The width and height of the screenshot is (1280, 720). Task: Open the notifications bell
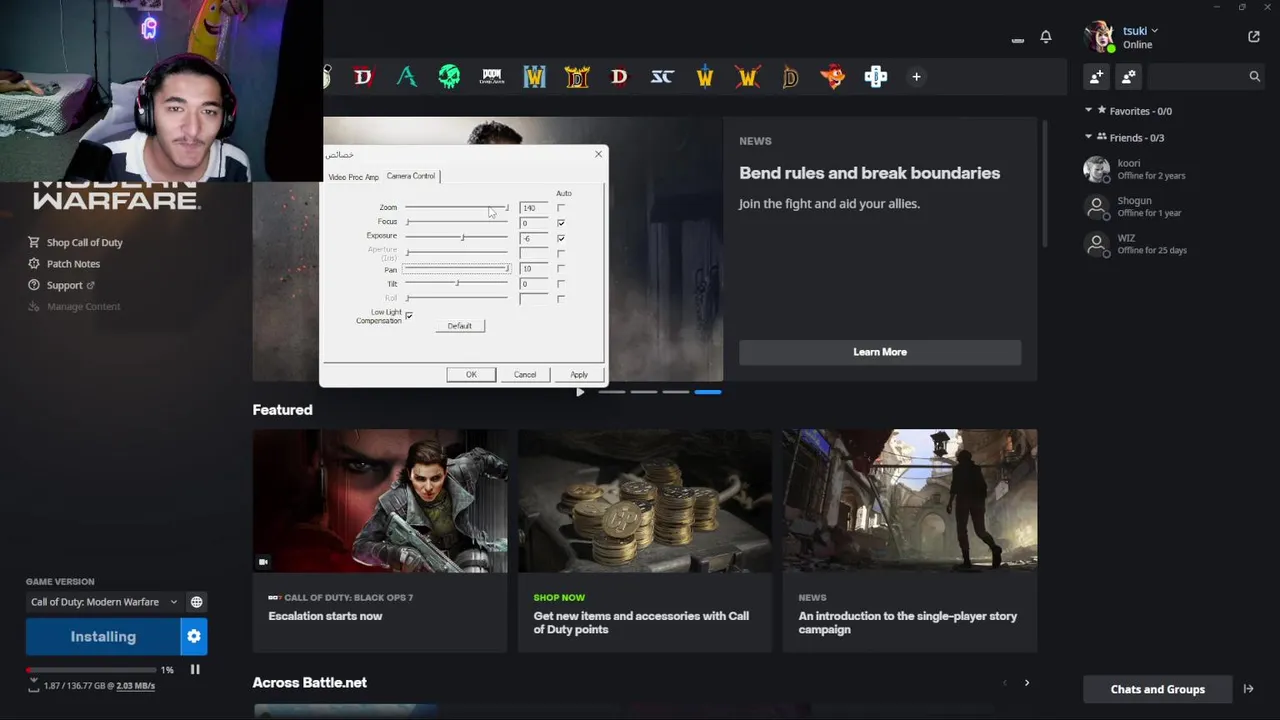[1045, 37]
